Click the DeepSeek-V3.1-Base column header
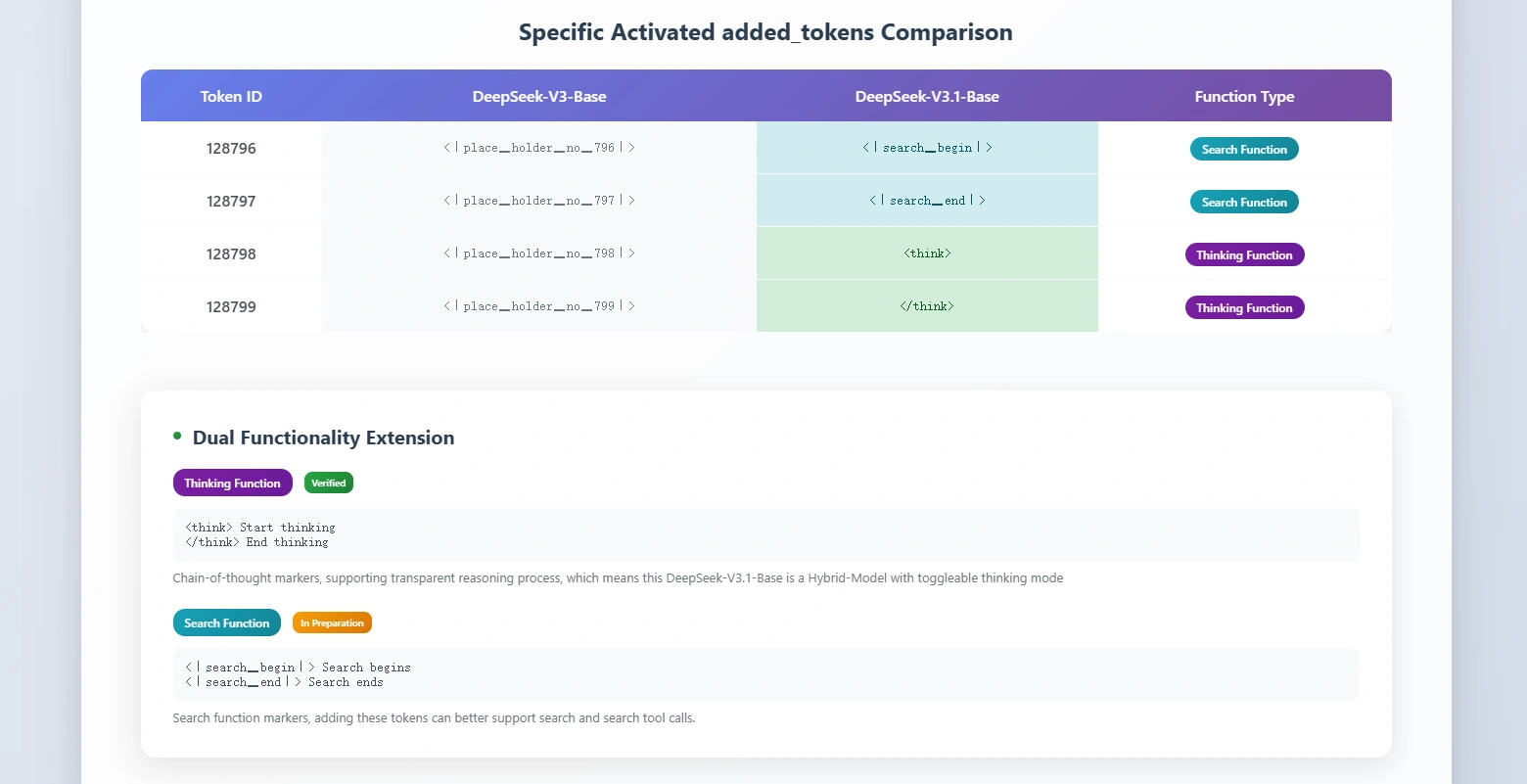The width and height of the screenshot is (1527, 784). tap(927, 96)
